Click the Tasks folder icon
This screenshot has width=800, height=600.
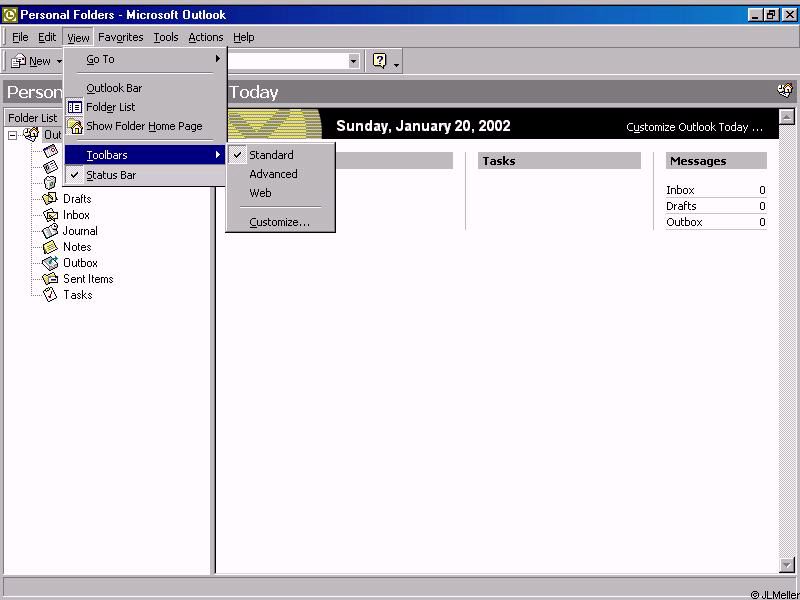pos(50,294)
